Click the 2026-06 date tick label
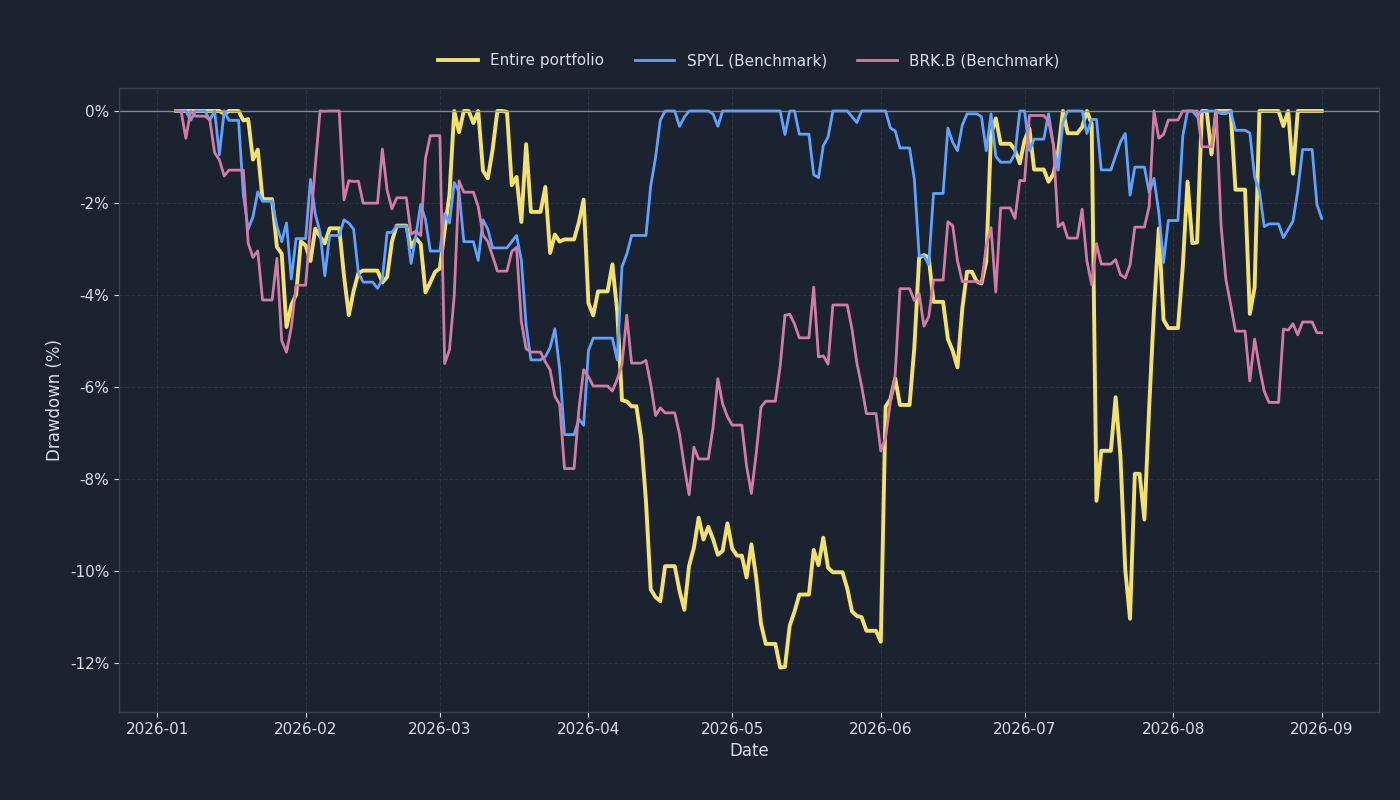This screenshot has height=800, width=1400. [881, 728]
